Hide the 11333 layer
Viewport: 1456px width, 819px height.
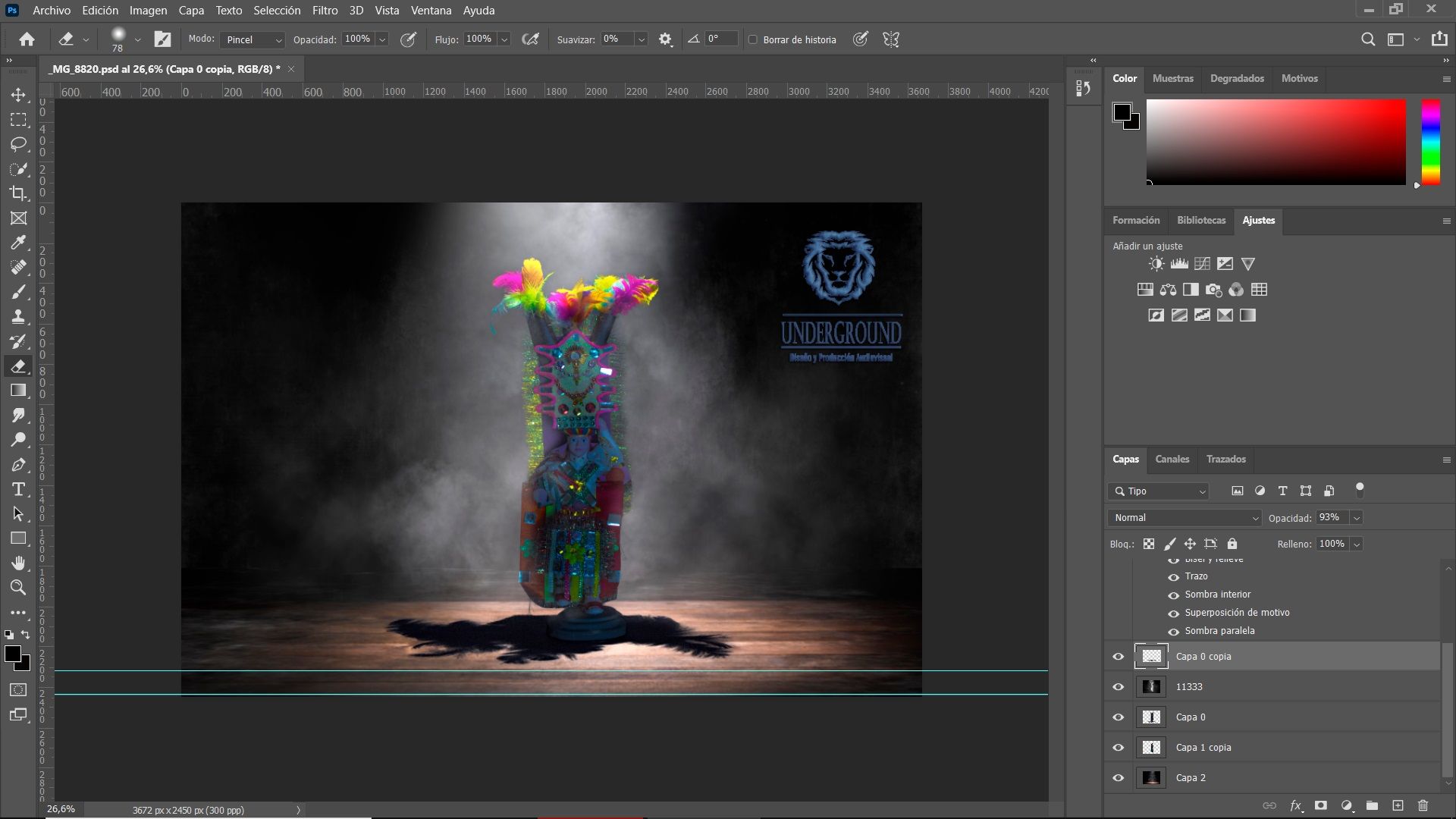(x=1118, y=687)
